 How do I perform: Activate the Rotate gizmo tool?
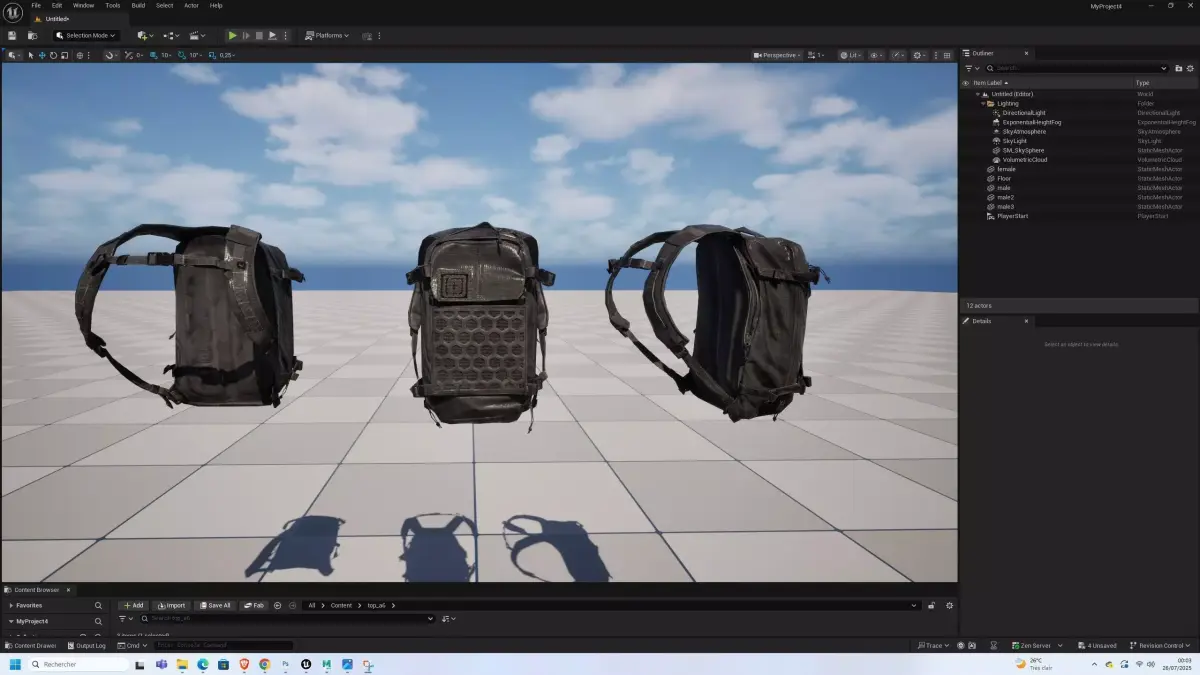coord(53,55)
